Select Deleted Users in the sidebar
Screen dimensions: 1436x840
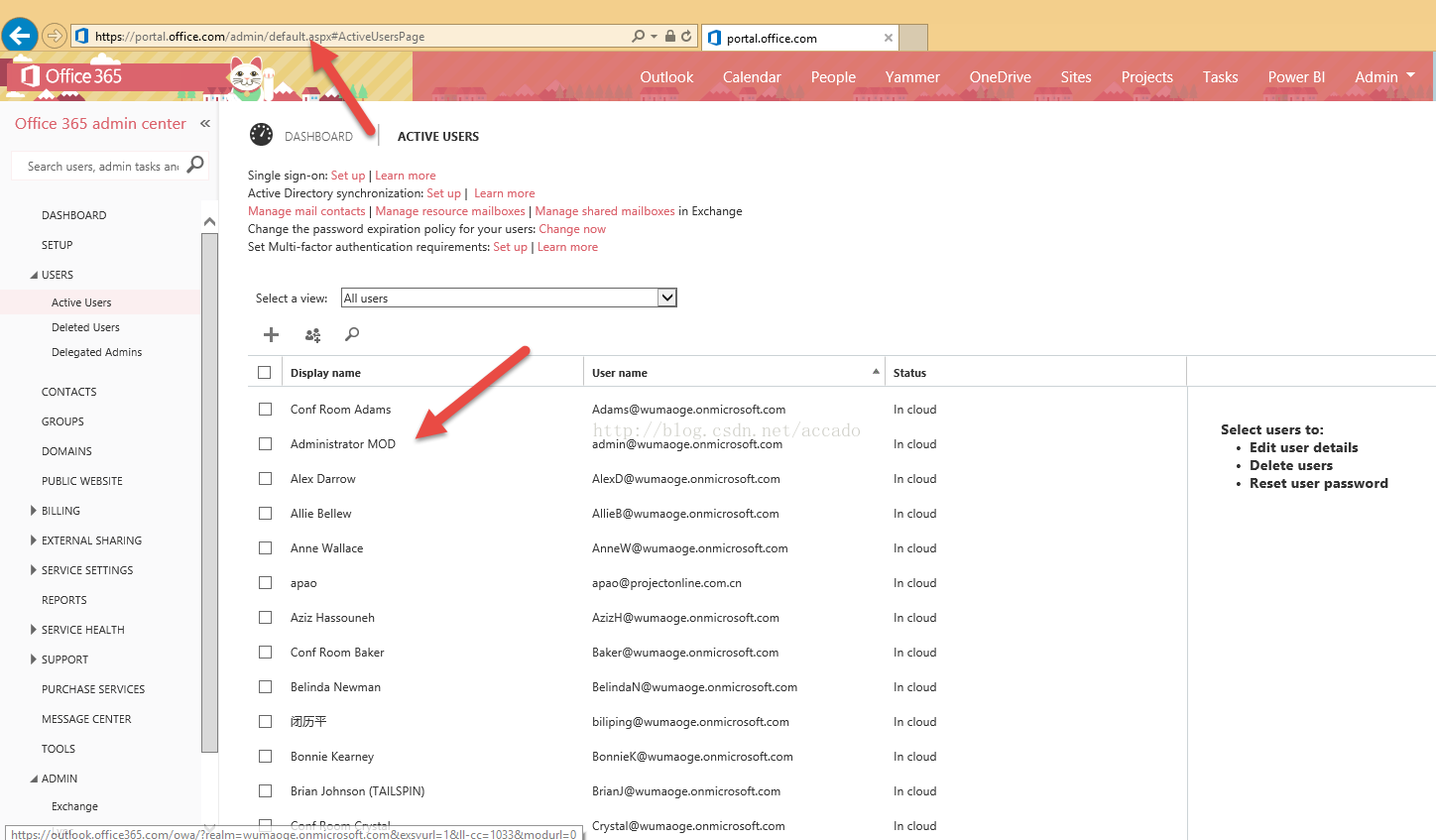(x=85, y=327)
